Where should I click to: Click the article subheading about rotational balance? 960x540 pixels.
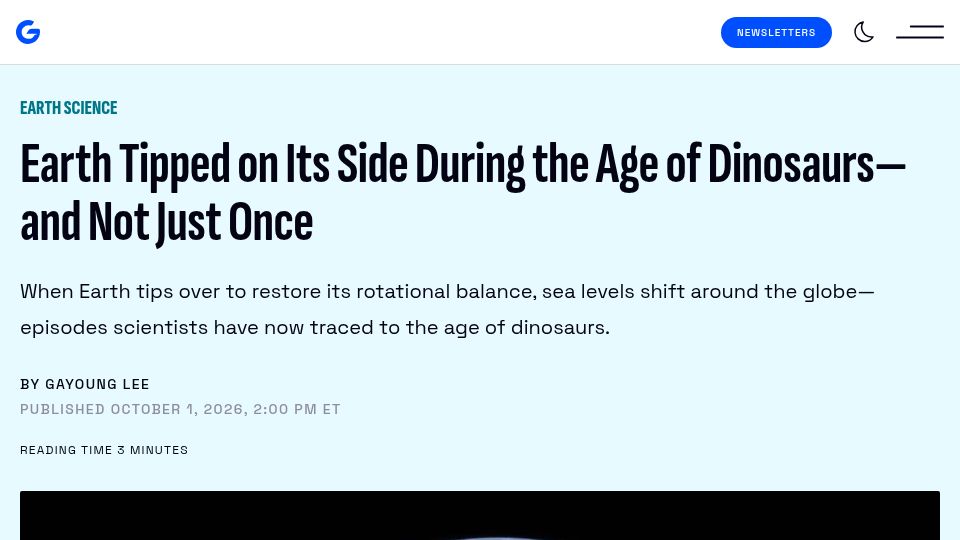pyautogui.click(x=448, y=309)
